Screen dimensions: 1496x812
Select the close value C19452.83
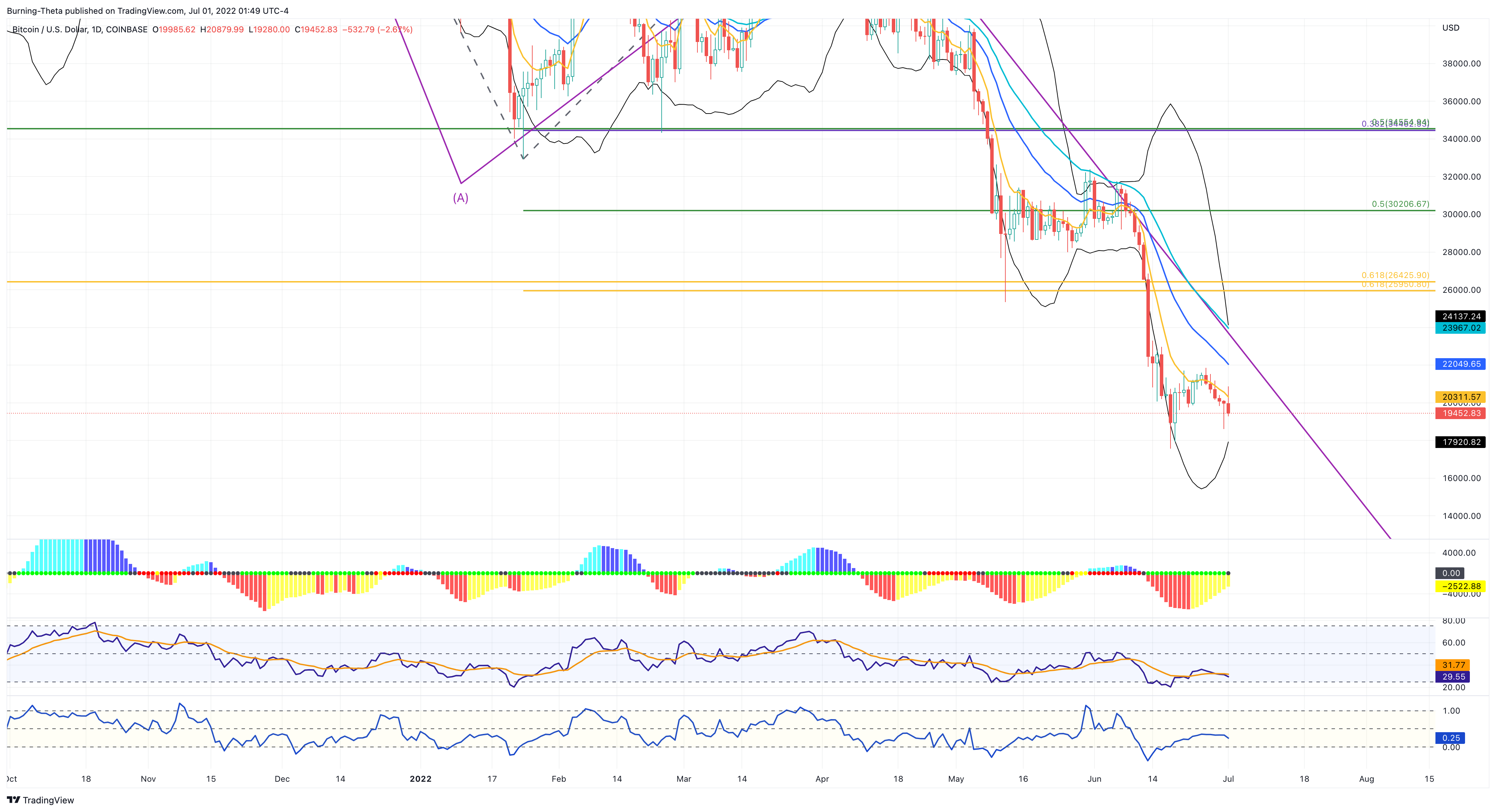(316, 30)
